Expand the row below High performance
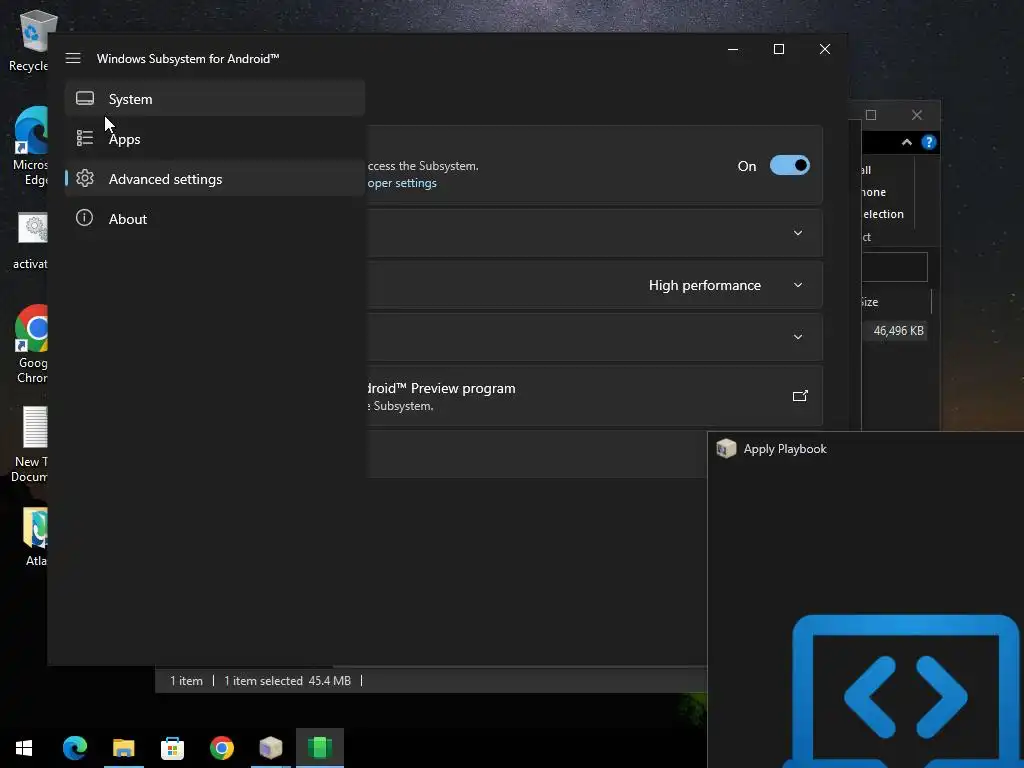 (594, 337)
